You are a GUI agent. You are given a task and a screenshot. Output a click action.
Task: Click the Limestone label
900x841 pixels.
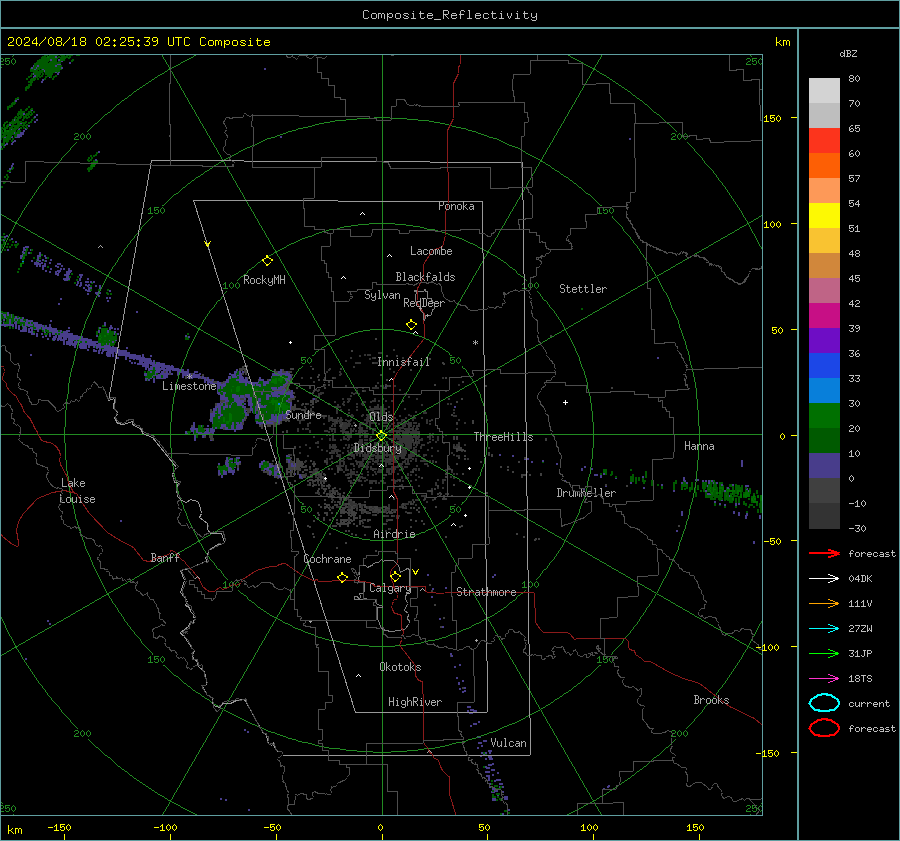pos(189,386)
